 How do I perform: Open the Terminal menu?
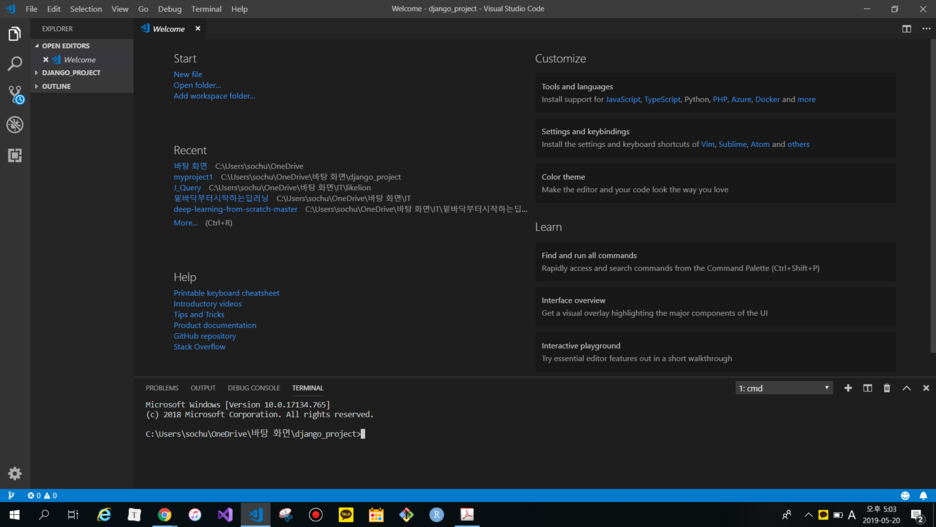(x=206, y=9)
